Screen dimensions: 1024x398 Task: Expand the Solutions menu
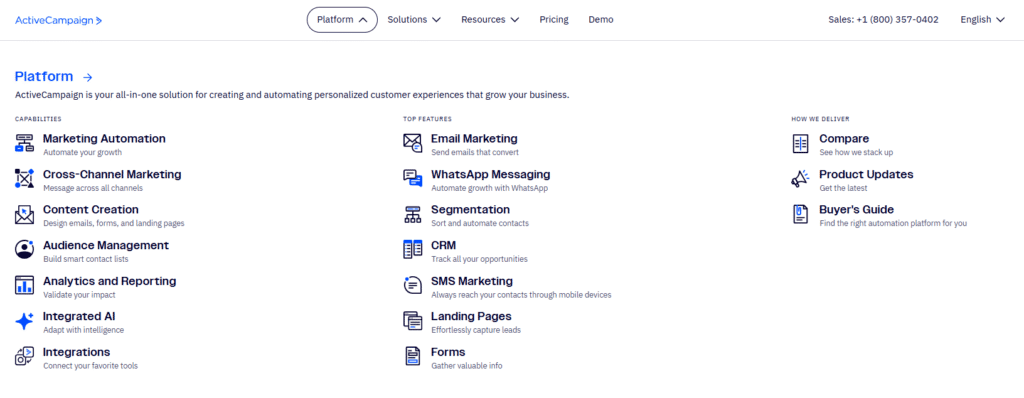point(414,20)
